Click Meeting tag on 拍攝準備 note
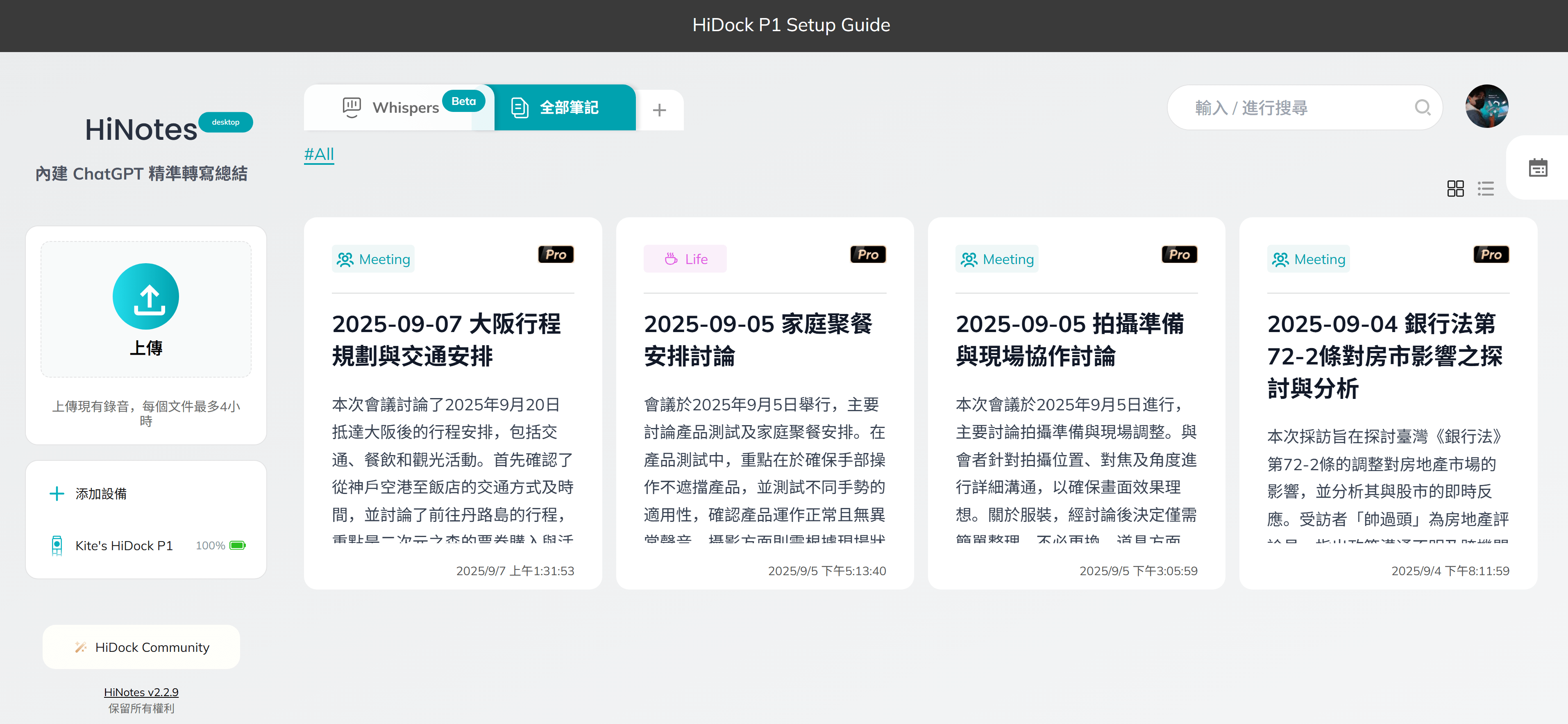 pos(996,260)
